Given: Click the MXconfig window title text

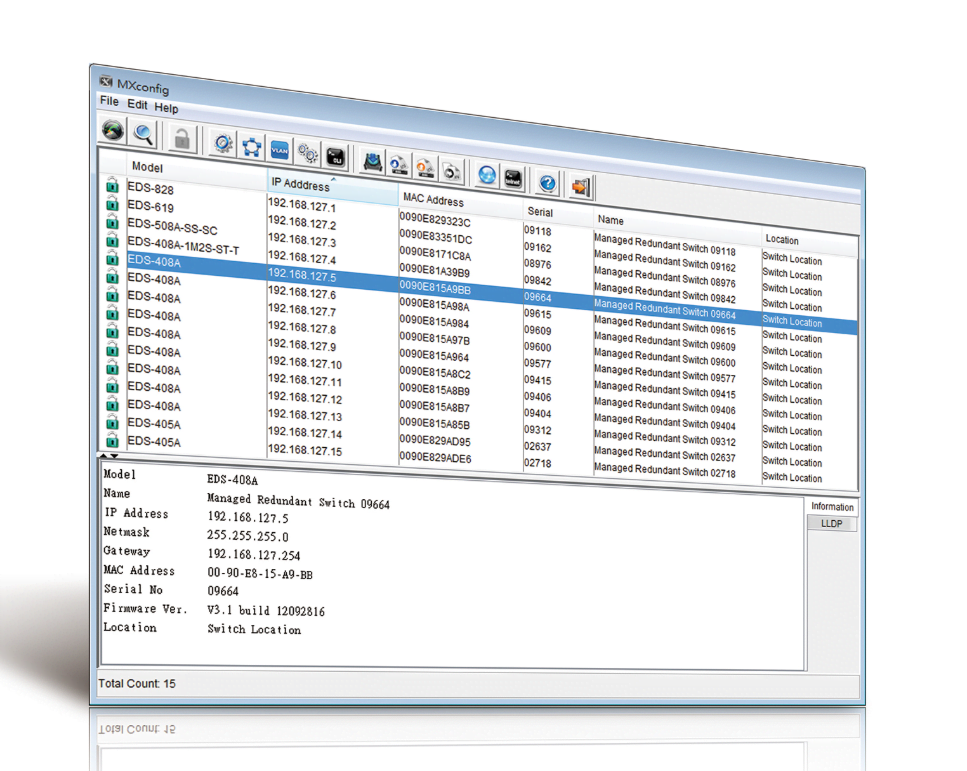Looking at the screenshot, I should point(143,88).
